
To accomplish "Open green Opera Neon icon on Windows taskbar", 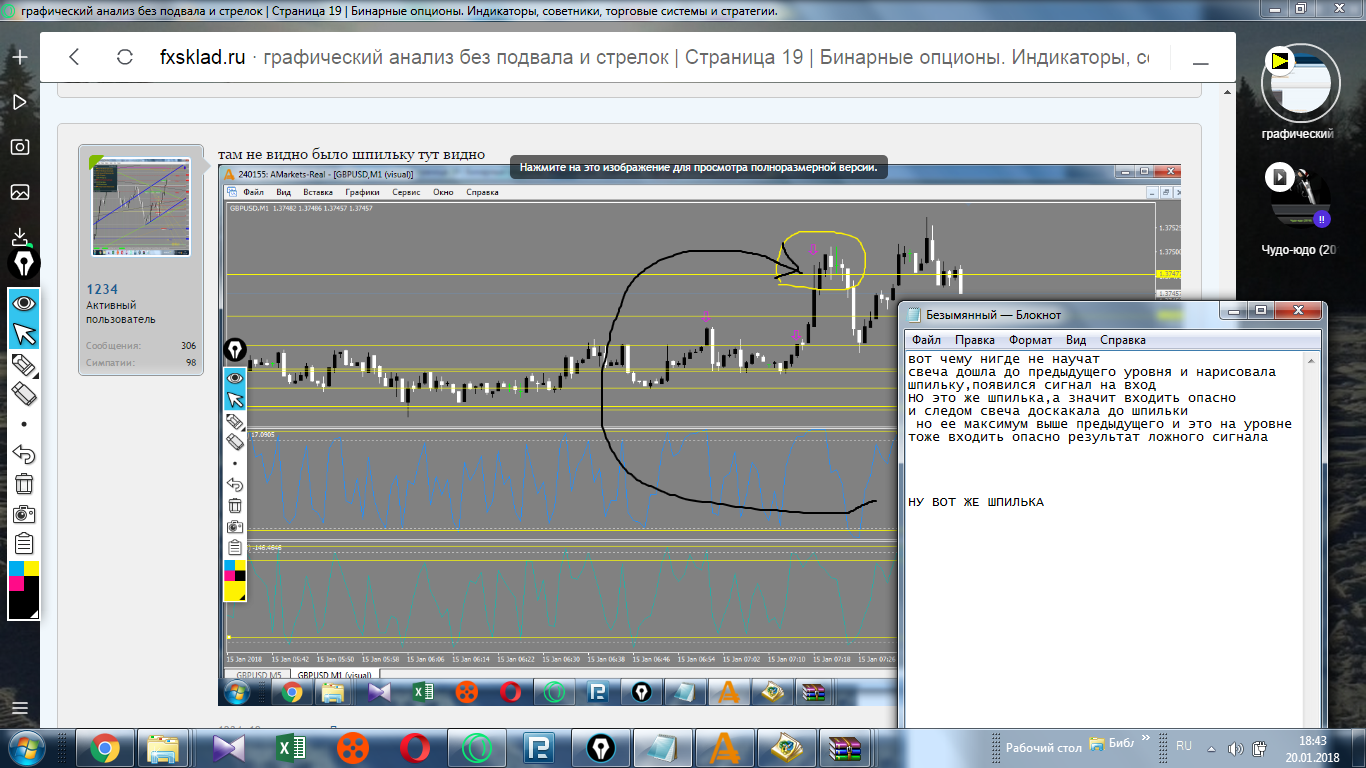I will coord(476,748).
